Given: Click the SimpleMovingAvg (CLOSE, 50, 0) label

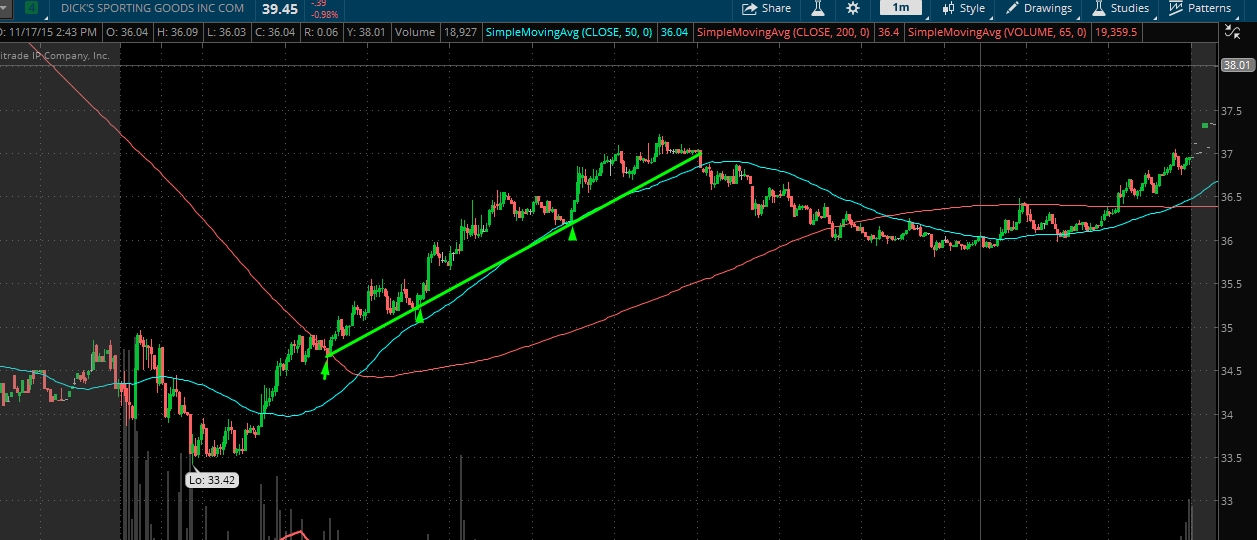Looking at the screenshot, I should point(568,32).
